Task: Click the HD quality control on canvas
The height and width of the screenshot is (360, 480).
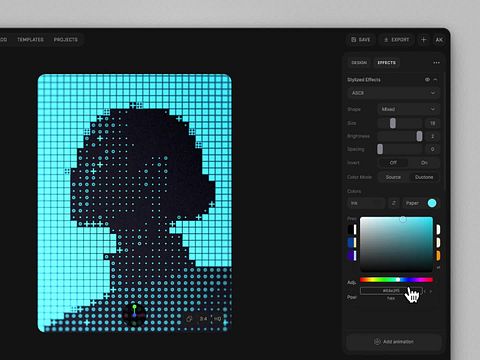Action: [x=217, y=319]
